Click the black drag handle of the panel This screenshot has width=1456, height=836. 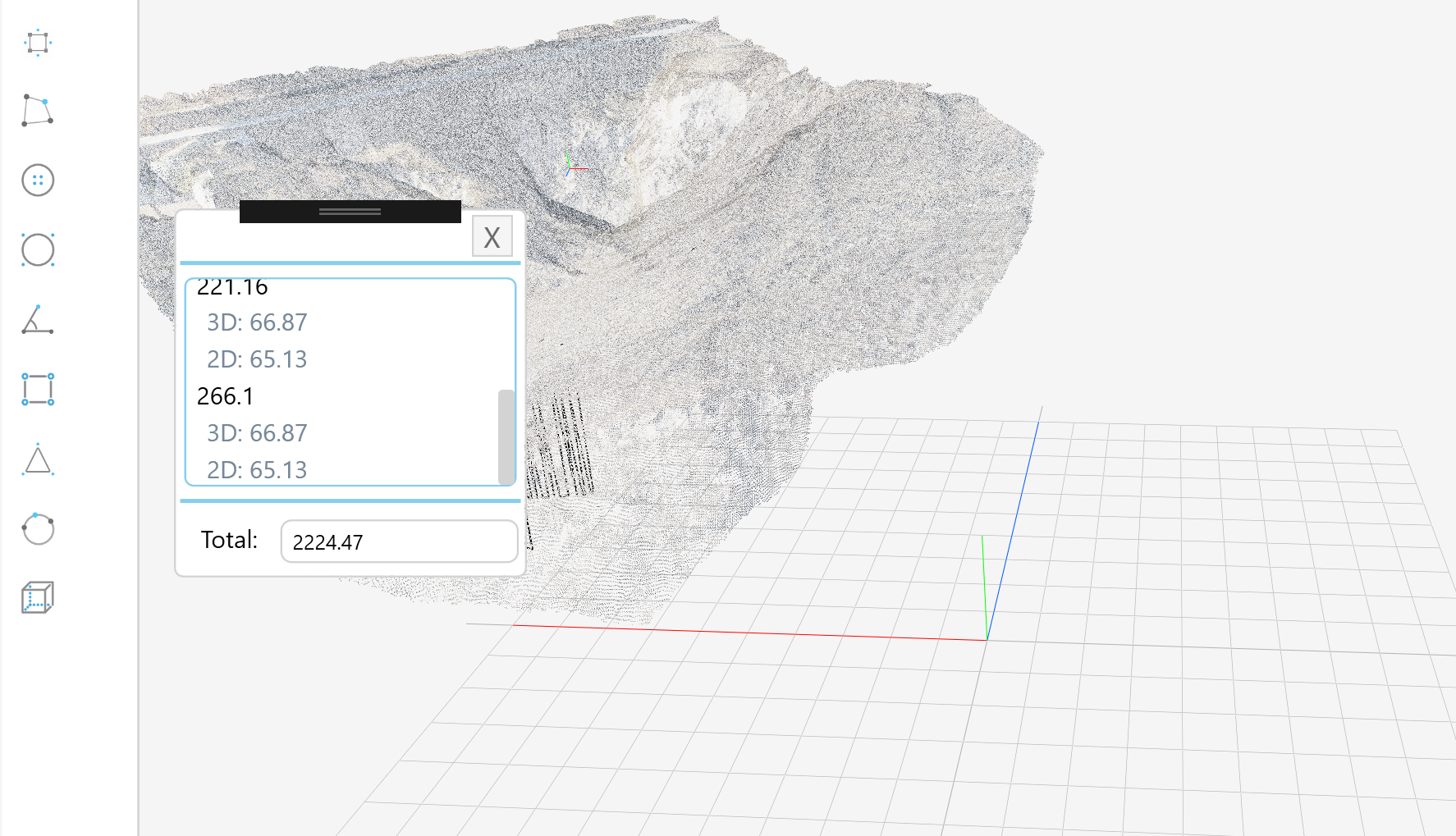pyautogui.click(x=350, y=212)
